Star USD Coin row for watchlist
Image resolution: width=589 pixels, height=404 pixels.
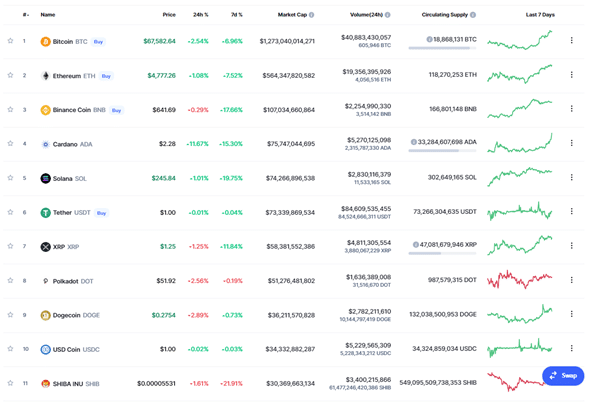click(x=11, y=349)
